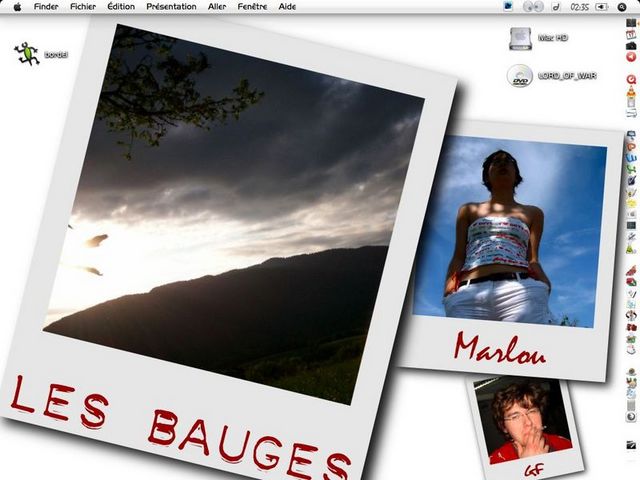
Task: Launch QuickTime Player from the dock
Action: tap(631, 78)
